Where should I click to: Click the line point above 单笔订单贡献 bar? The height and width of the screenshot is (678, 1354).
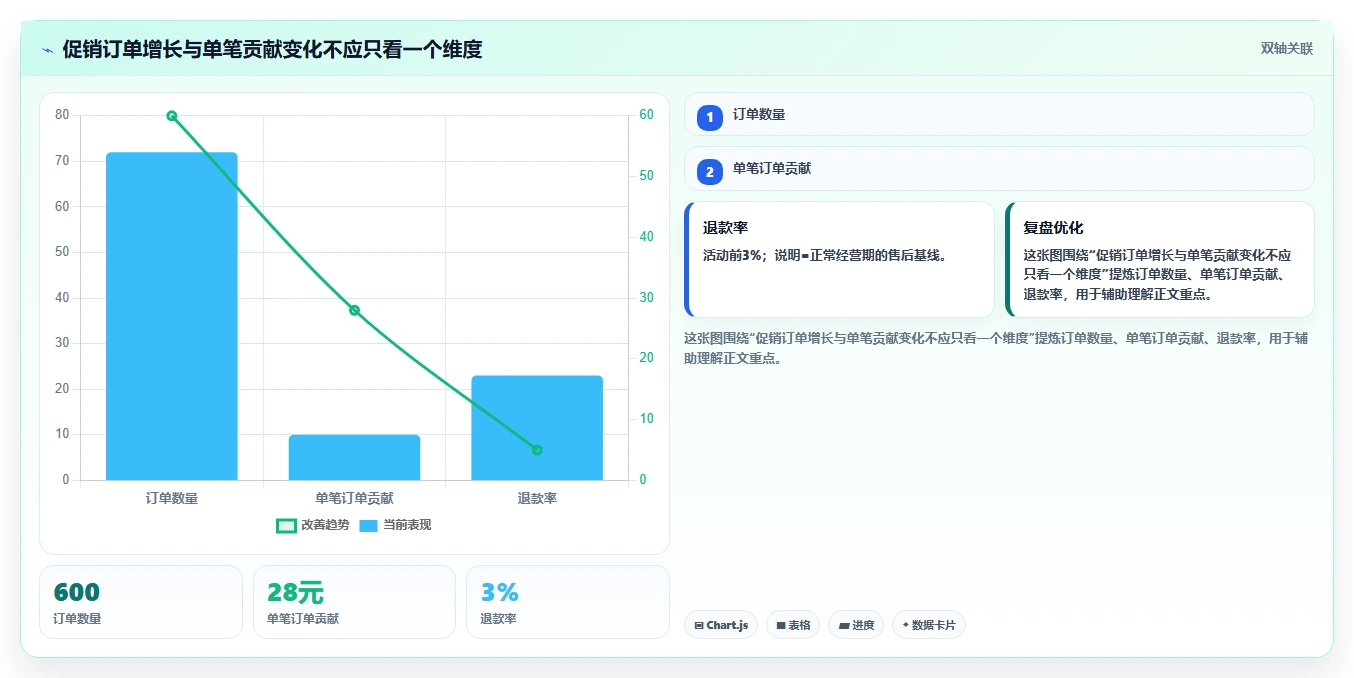(x=354, y=310)
